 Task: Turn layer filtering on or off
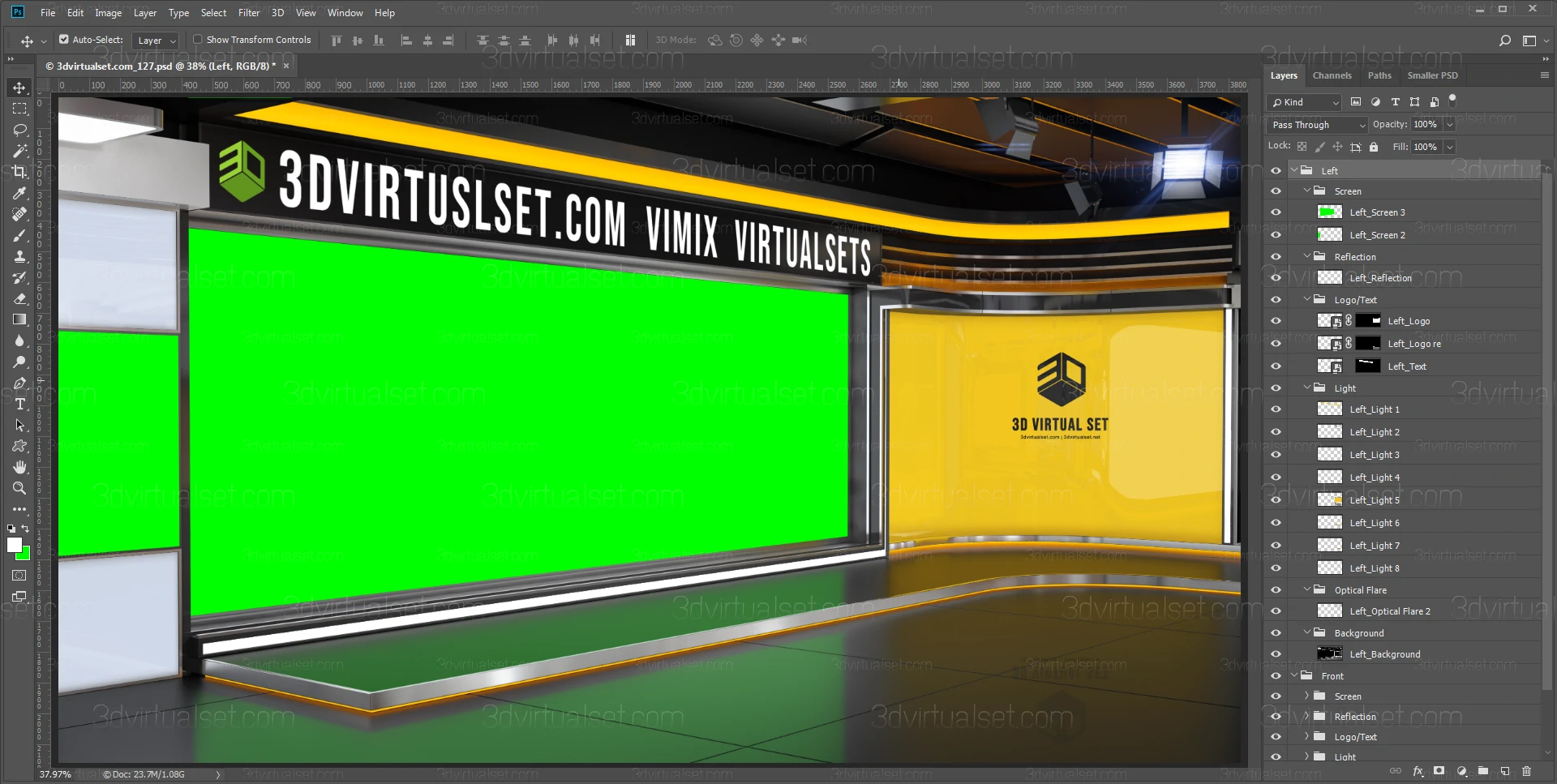tap(1452, 100)
